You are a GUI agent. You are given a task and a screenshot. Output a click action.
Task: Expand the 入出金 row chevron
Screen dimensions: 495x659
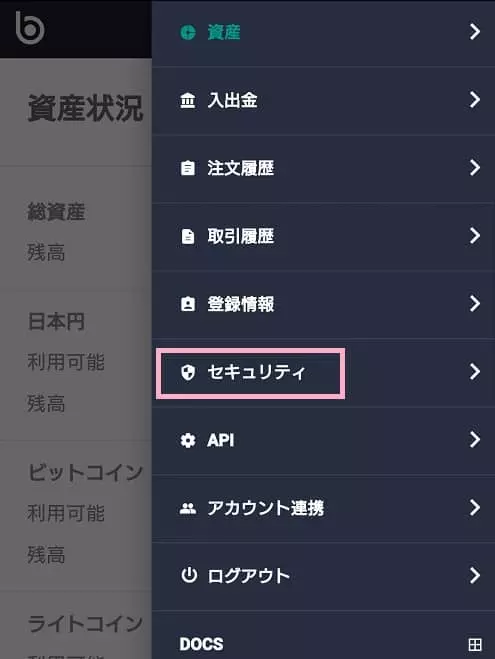[475, 100]
